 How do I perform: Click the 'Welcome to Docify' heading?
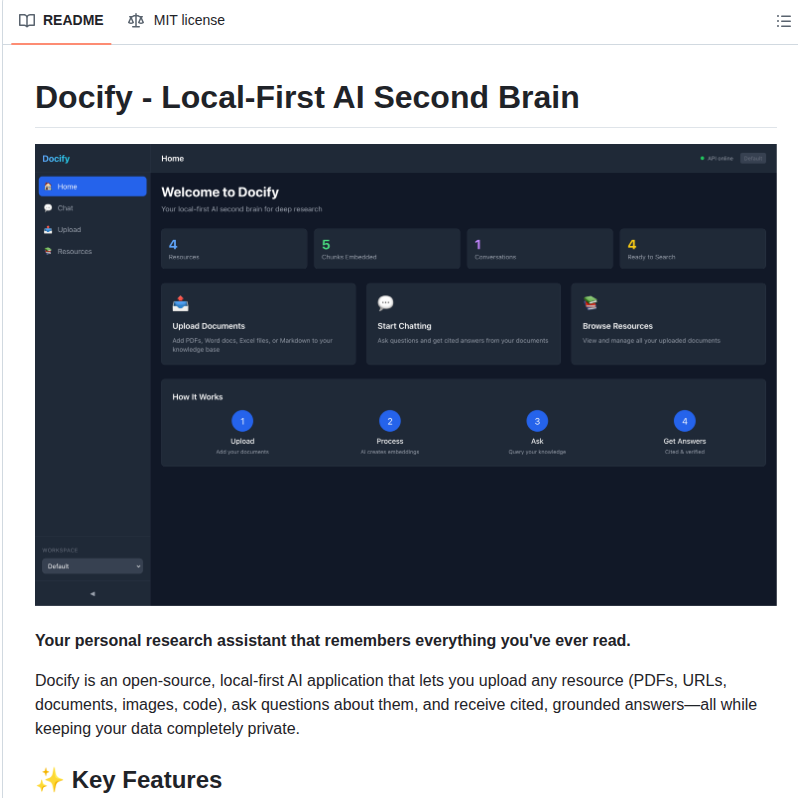(x=220, y=192)
